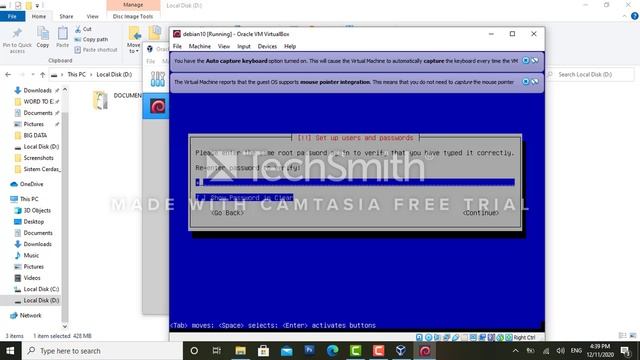Click Paste shortcut in Clipboard group

point(96,50)
